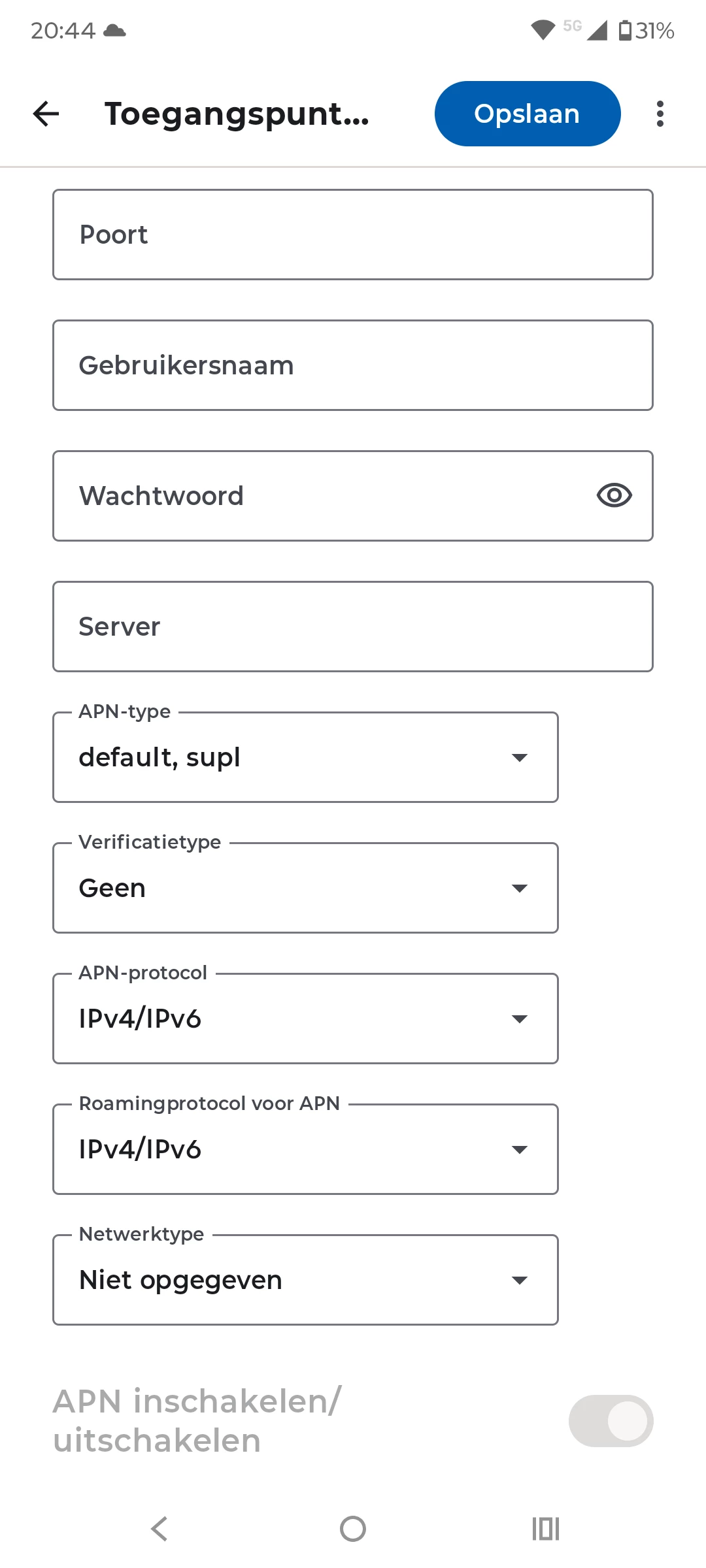Select the Server input field
Image resolution: width=706 pixels, height=1568 pixels.
tap(353, 627)
